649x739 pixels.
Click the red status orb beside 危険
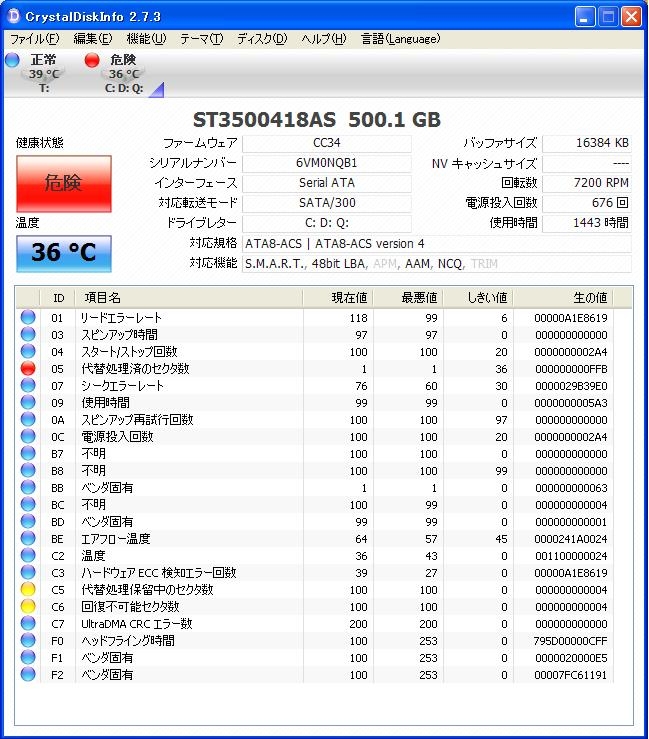click(92, 60)
